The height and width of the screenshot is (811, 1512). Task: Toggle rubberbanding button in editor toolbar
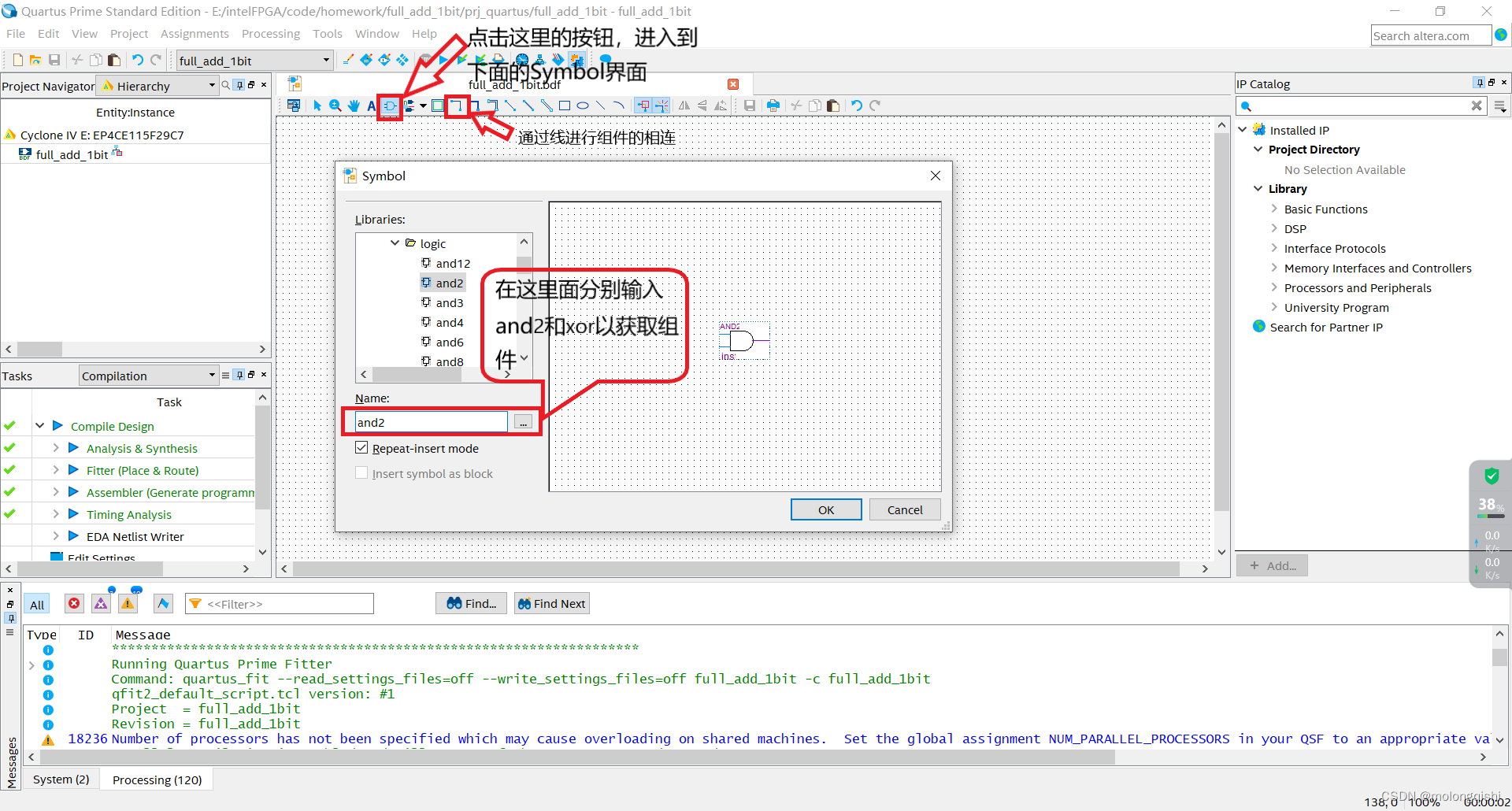click(x=643, y=106)
